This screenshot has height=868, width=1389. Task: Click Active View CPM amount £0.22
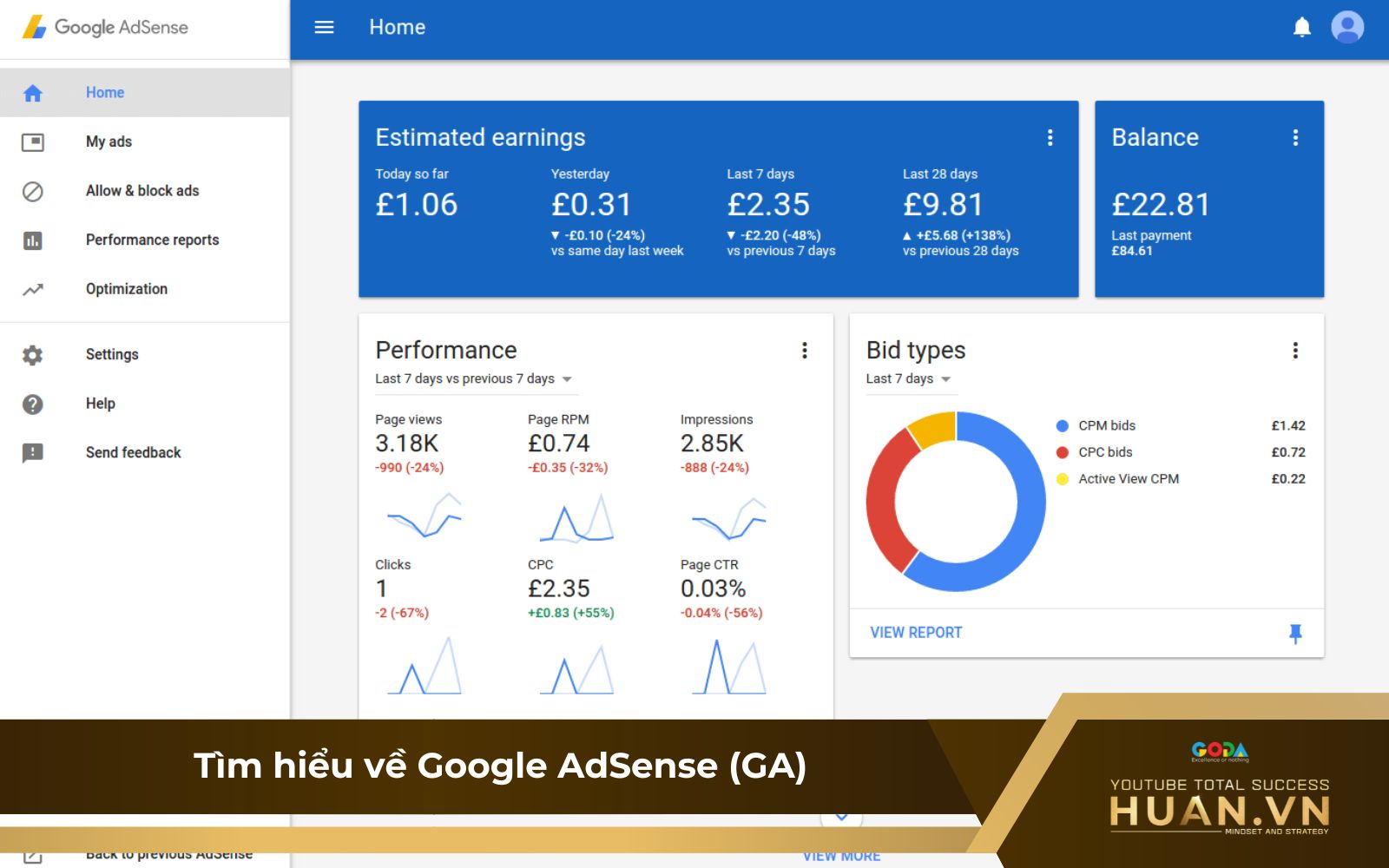pyautogui.click(x=1288, y=479)
